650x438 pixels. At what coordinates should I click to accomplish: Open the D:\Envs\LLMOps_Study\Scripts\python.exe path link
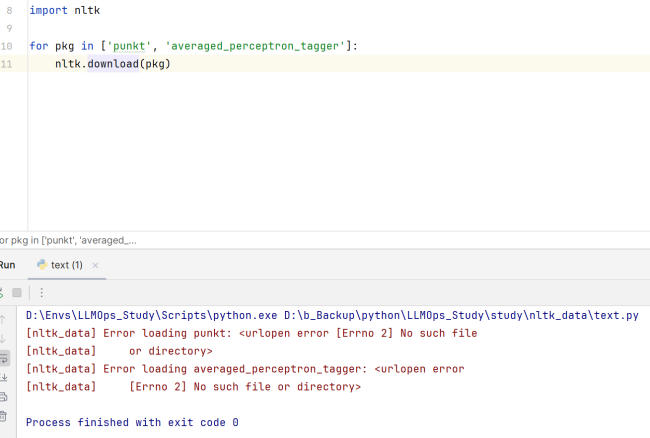[x=151, y=315]
